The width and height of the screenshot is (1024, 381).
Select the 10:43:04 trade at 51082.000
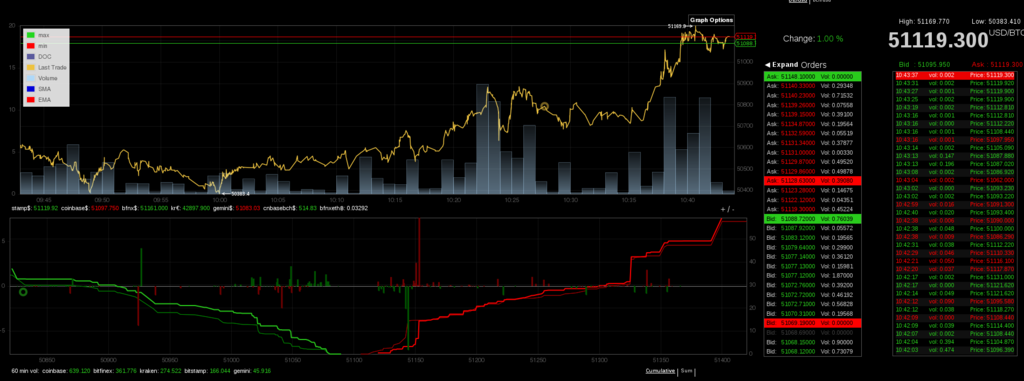tap(954, 179)
